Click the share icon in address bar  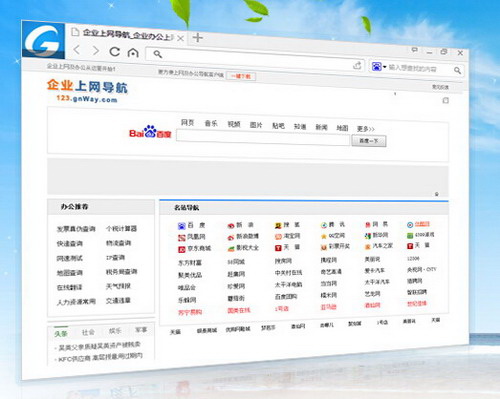[x=357, y=65]
